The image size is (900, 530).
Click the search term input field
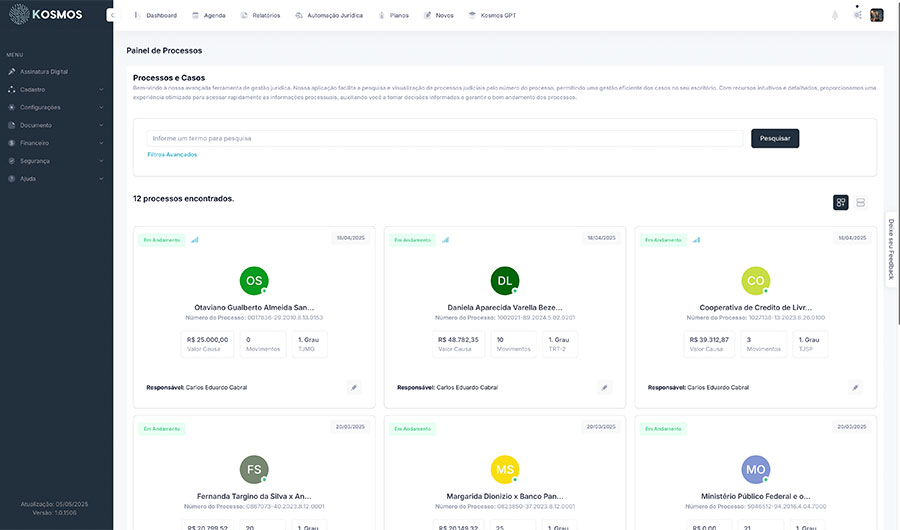pyautogui.click(x=445, y=138)
